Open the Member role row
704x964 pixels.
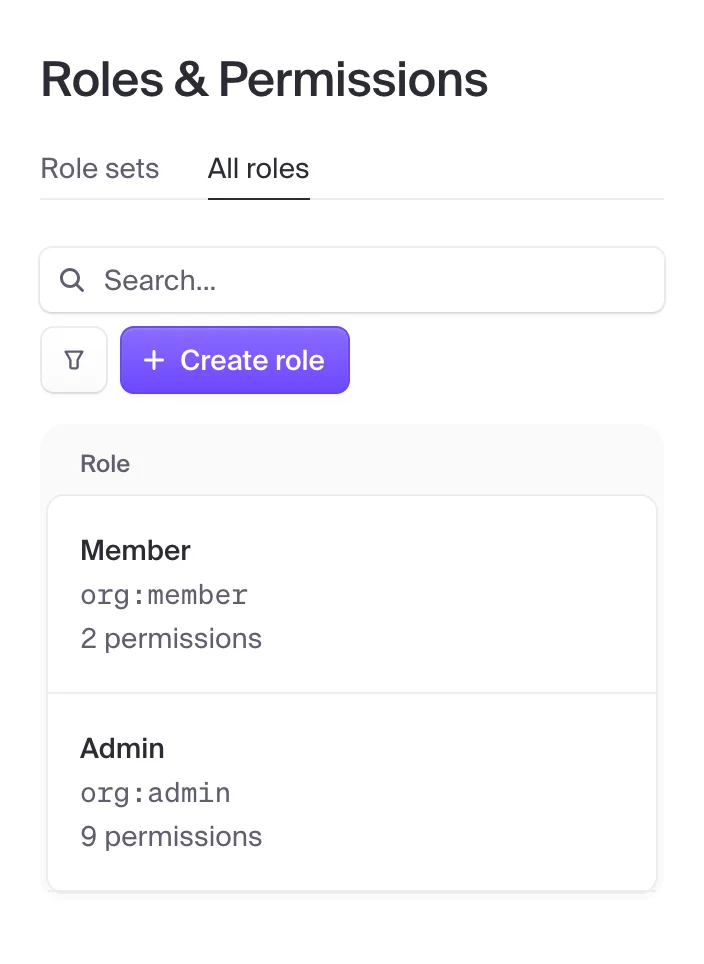352,595
